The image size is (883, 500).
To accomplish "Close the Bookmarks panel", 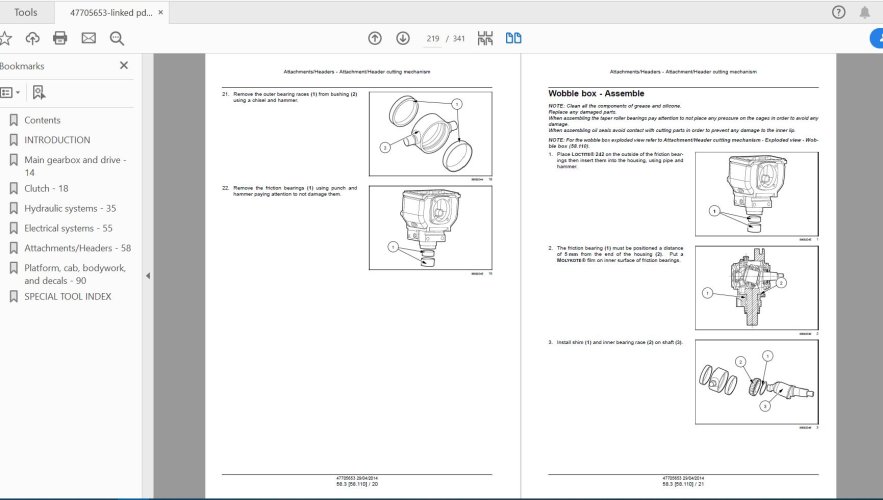I will click(124, 65).
